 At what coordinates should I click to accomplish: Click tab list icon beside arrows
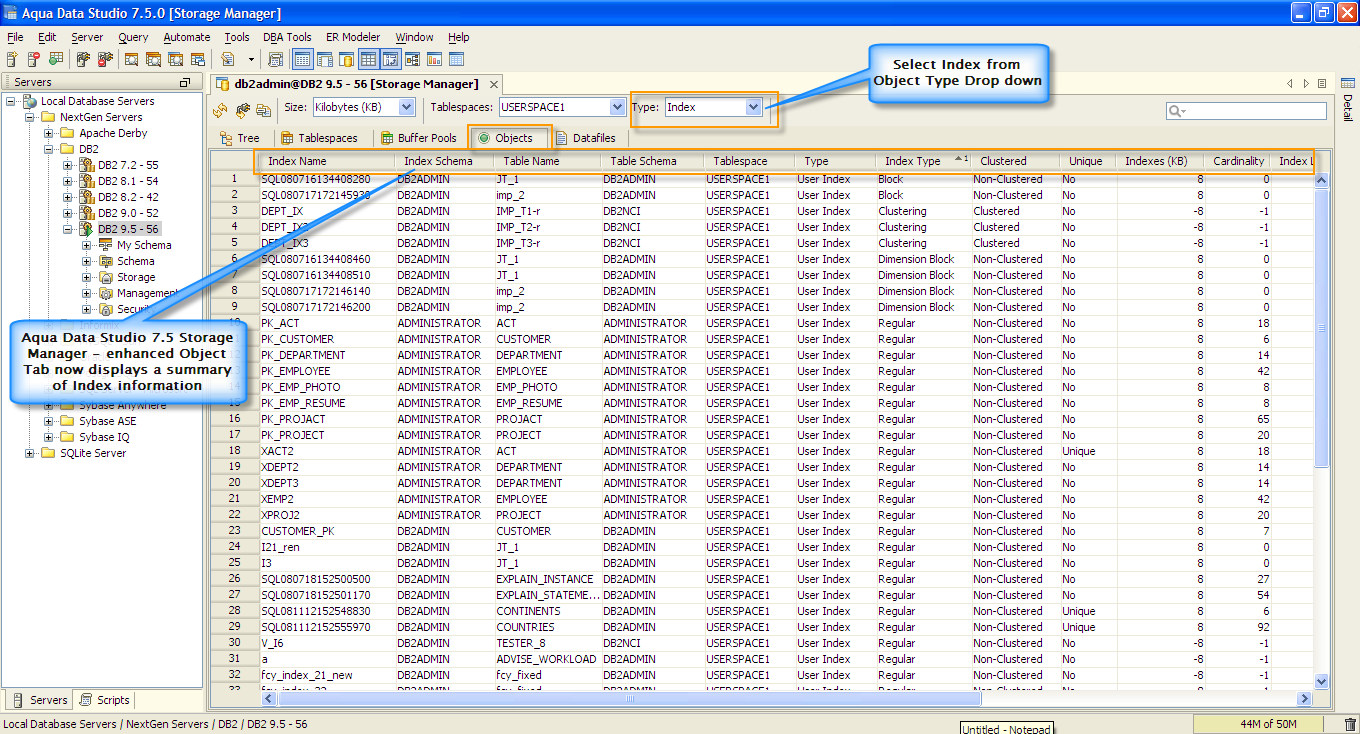1322,84
